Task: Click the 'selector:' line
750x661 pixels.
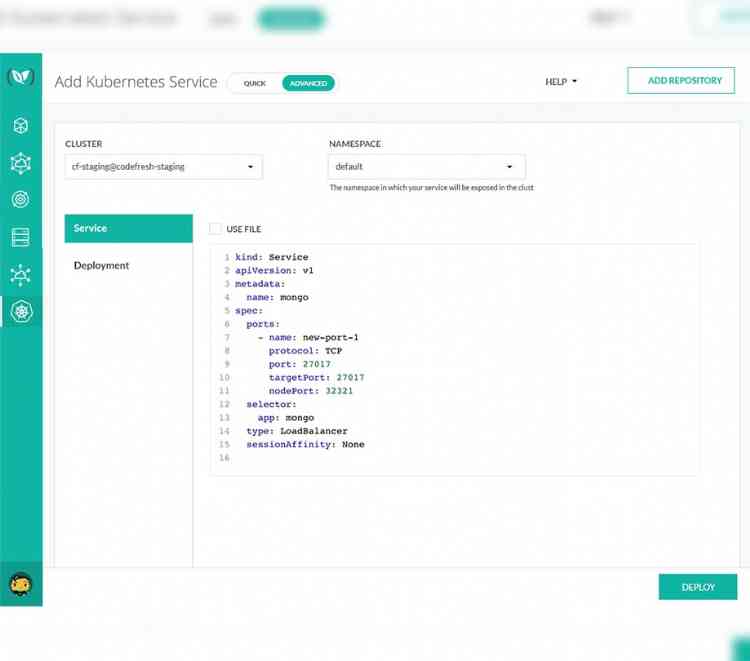Action: (271, 405)
